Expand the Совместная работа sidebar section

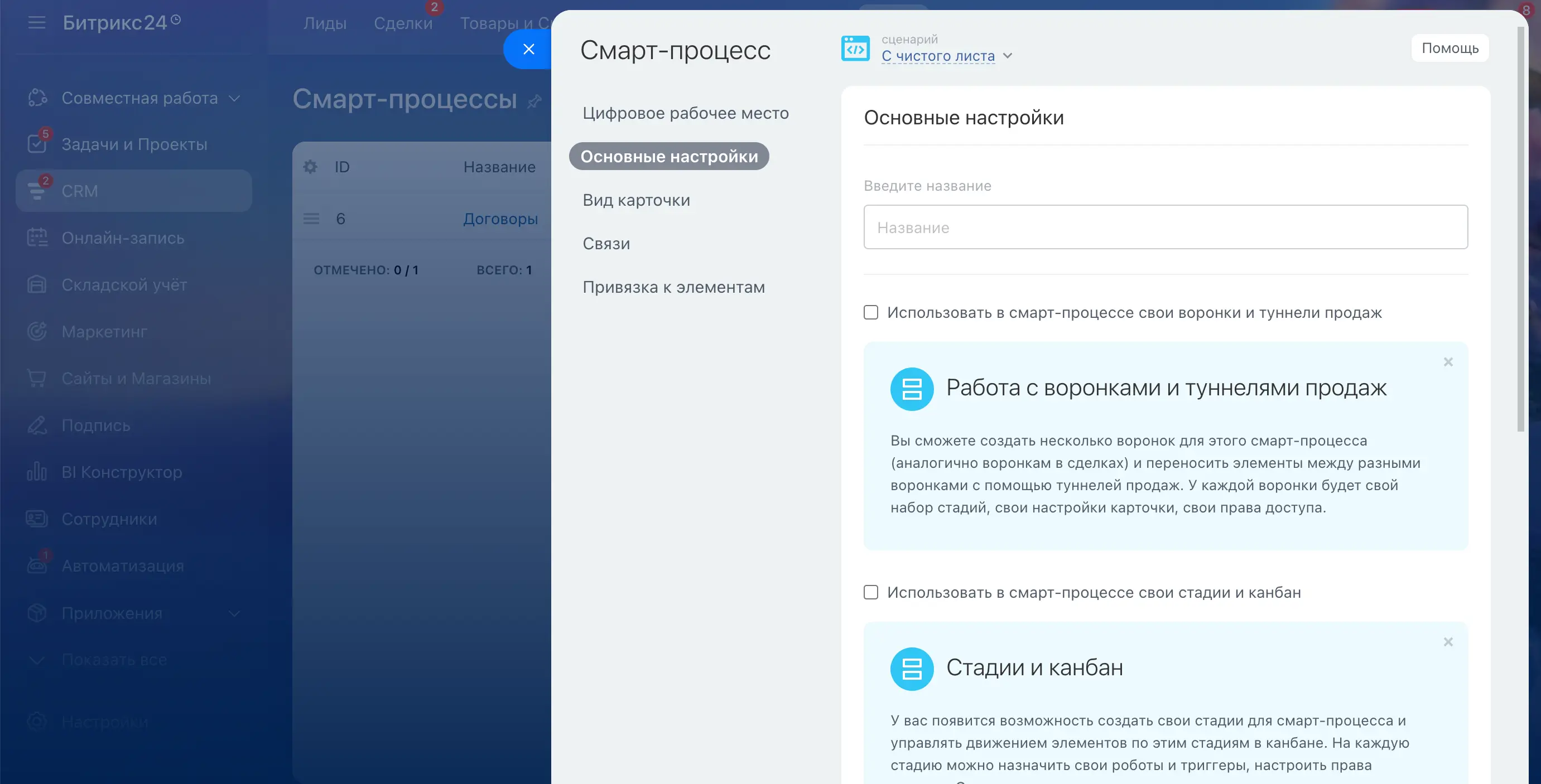tap(234, 98)
